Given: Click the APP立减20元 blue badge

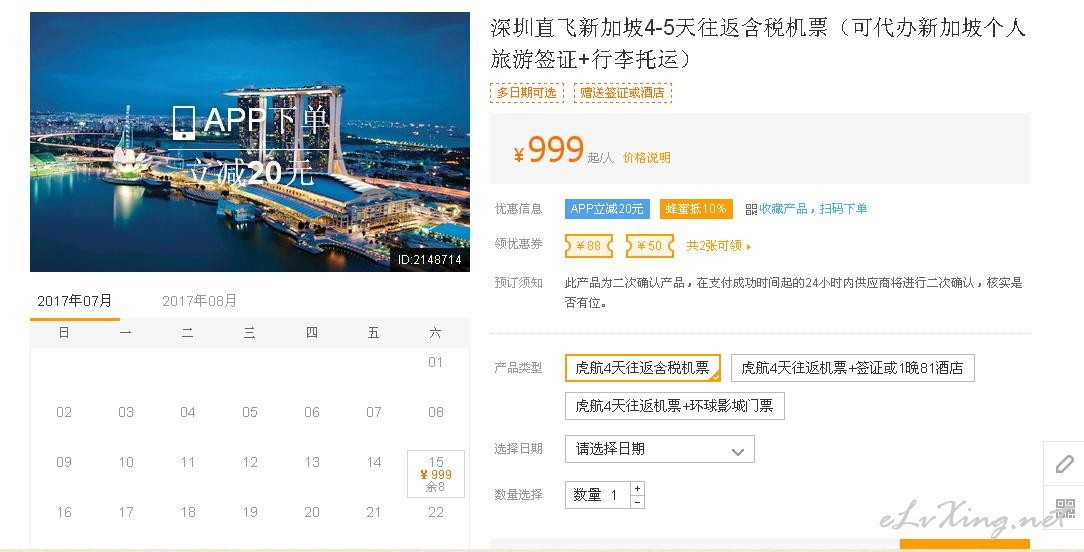Looking at the screenshot, I should tap(607, 209).
